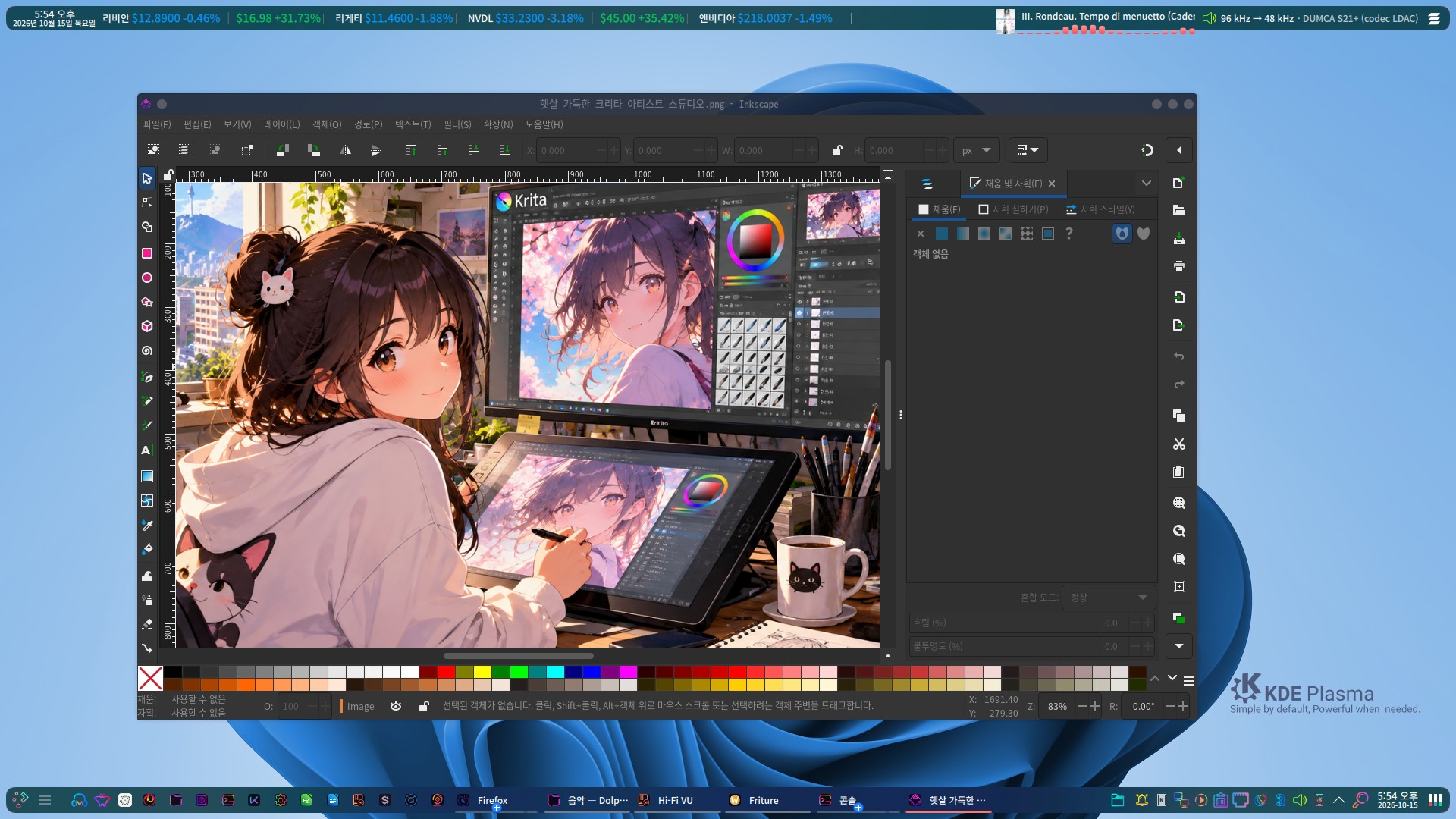The width and height of the screenshot is (1456, 819).
Task: Toggle width/height ratio lock
Action: point(837,150)
